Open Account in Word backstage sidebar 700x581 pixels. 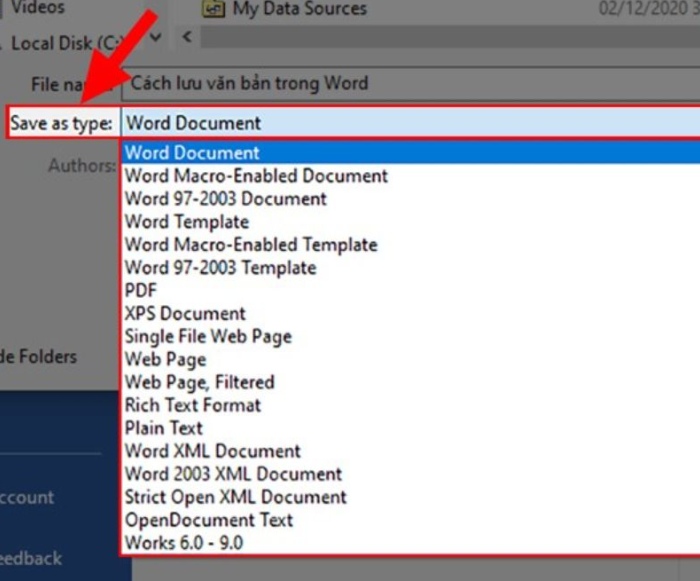pyautogui.click(x=27, y=497)
